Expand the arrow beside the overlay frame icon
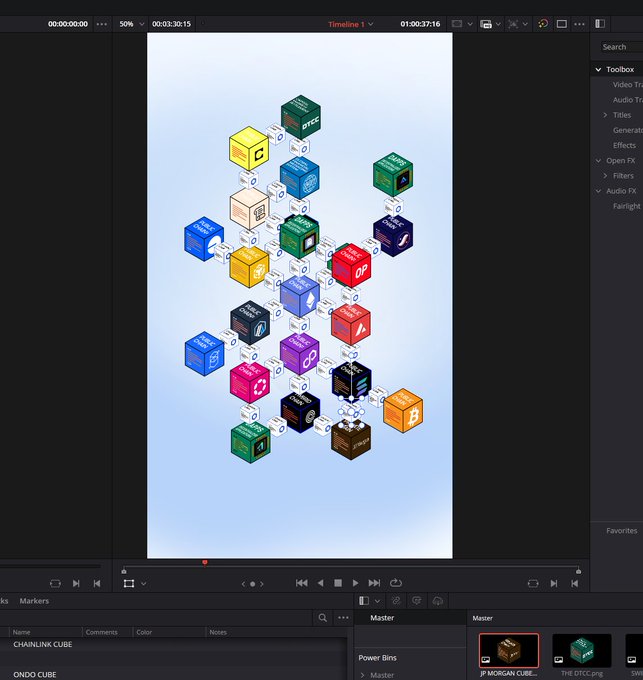The height and width of the screenshot is (680, 643). tap(470, 24)
